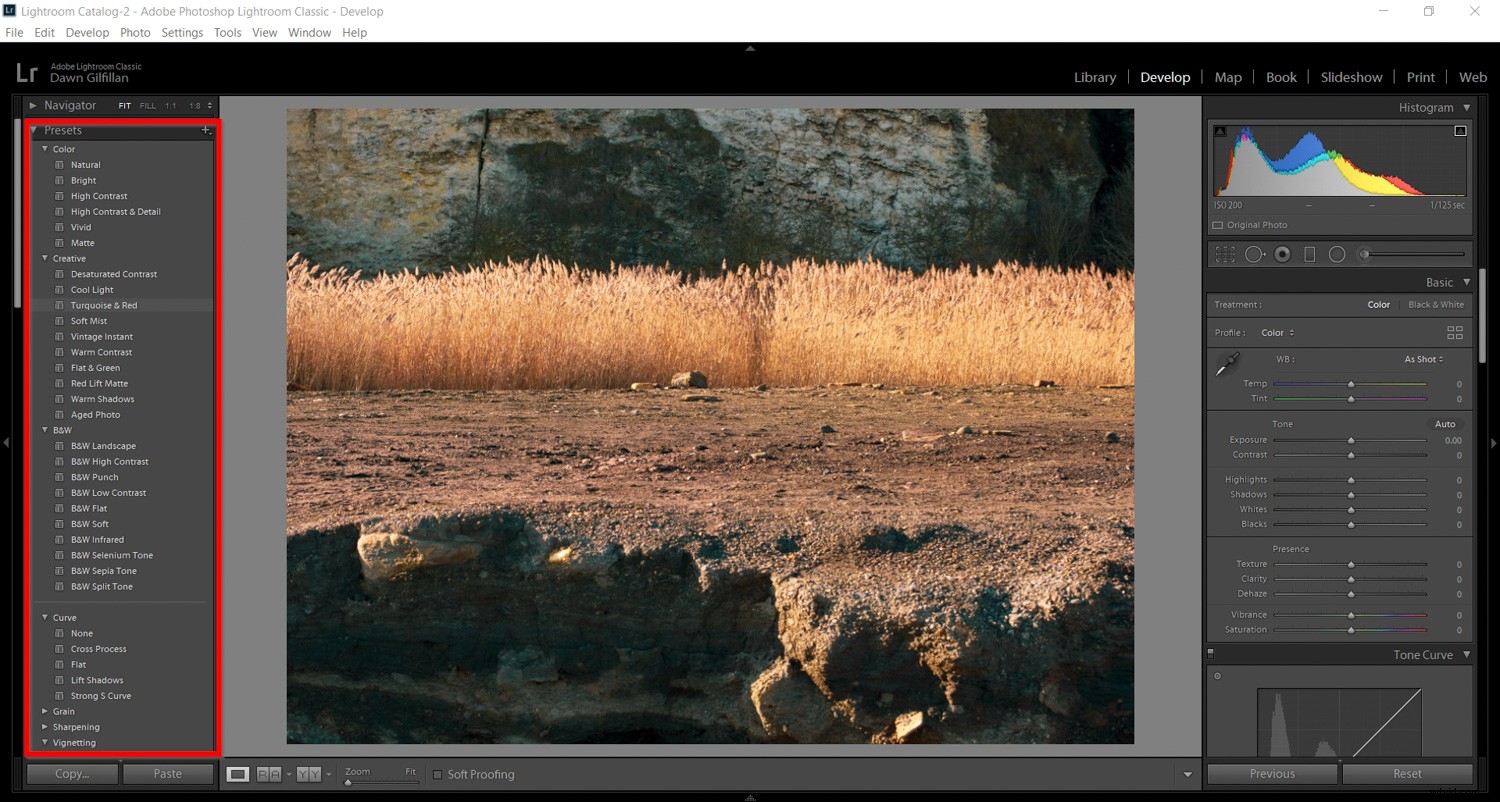Viewport: 1500px width, 802px height.
Task: Select the Graduated Filter tool
Action: click(x=1310, y=254)
